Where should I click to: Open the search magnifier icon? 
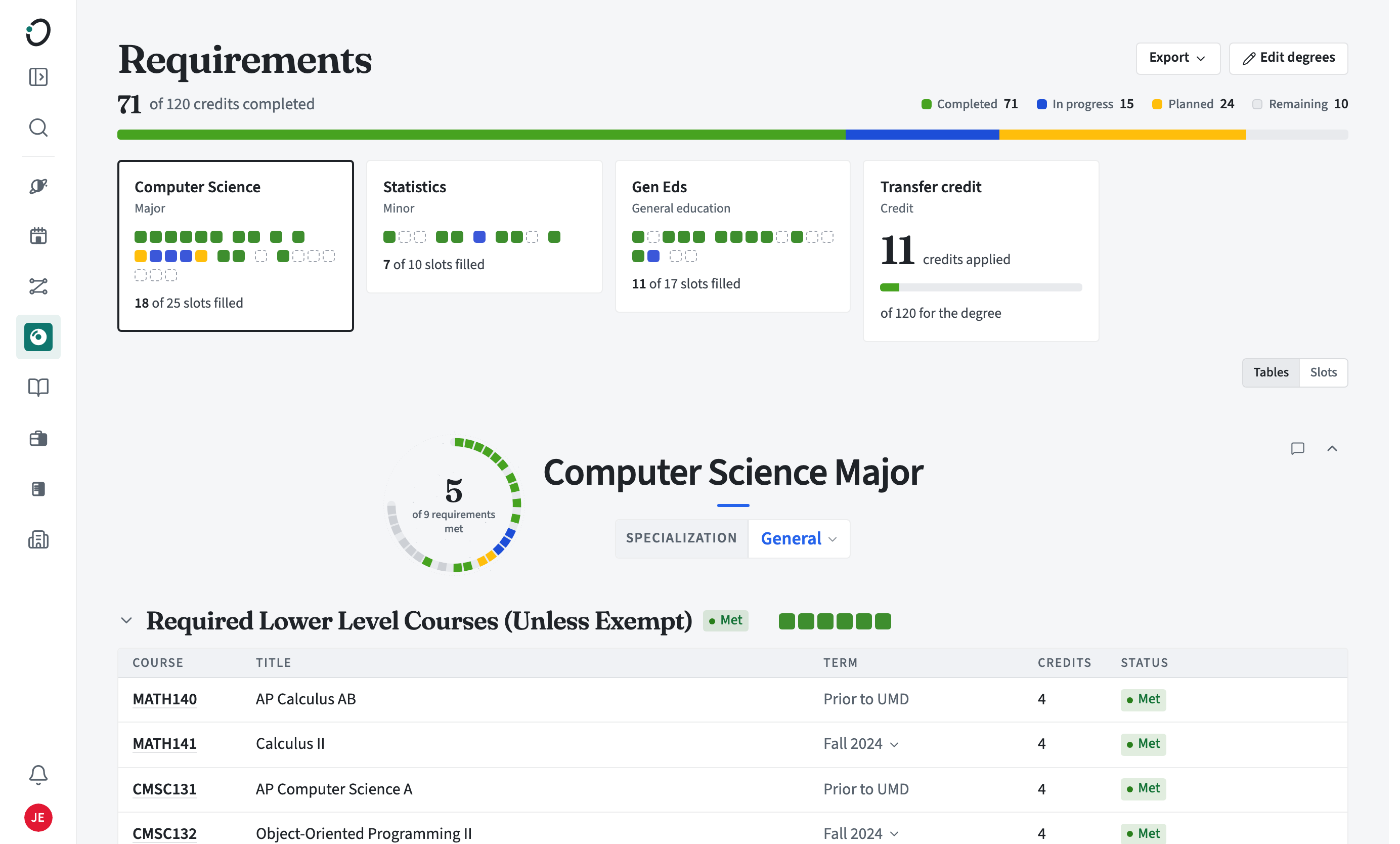(38, 128)
